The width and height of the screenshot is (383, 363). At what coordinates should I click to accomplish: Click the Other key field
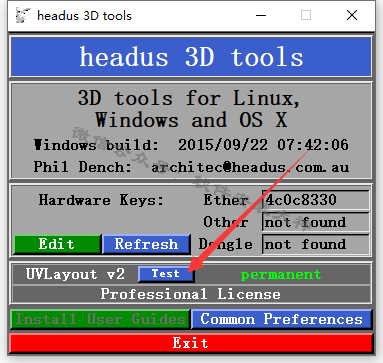316,222
